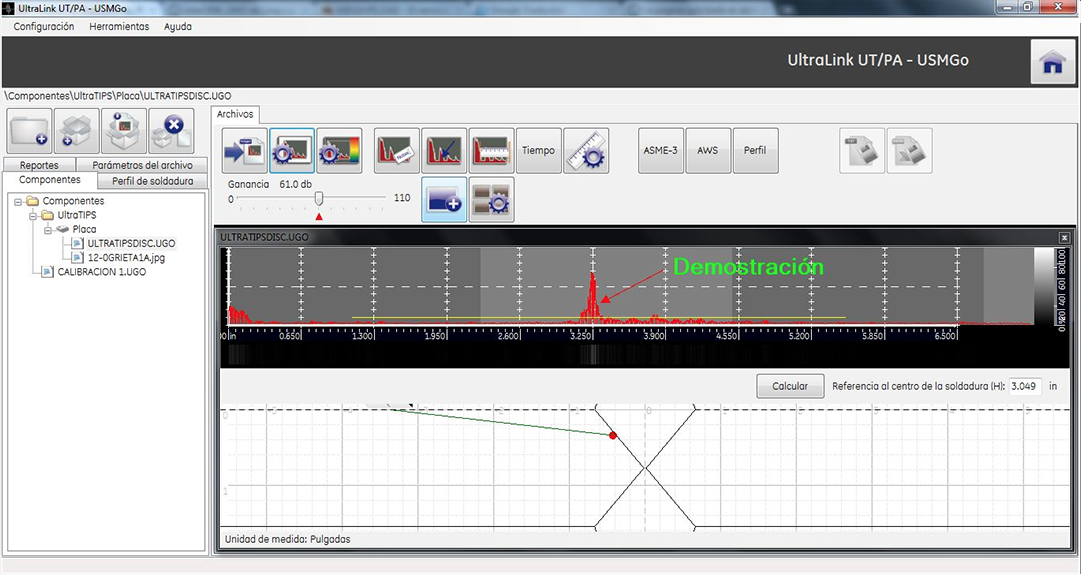Select the UltraTIPS folder row
The height and width of the screenshot is (575, 1082).
pos(77,215)
